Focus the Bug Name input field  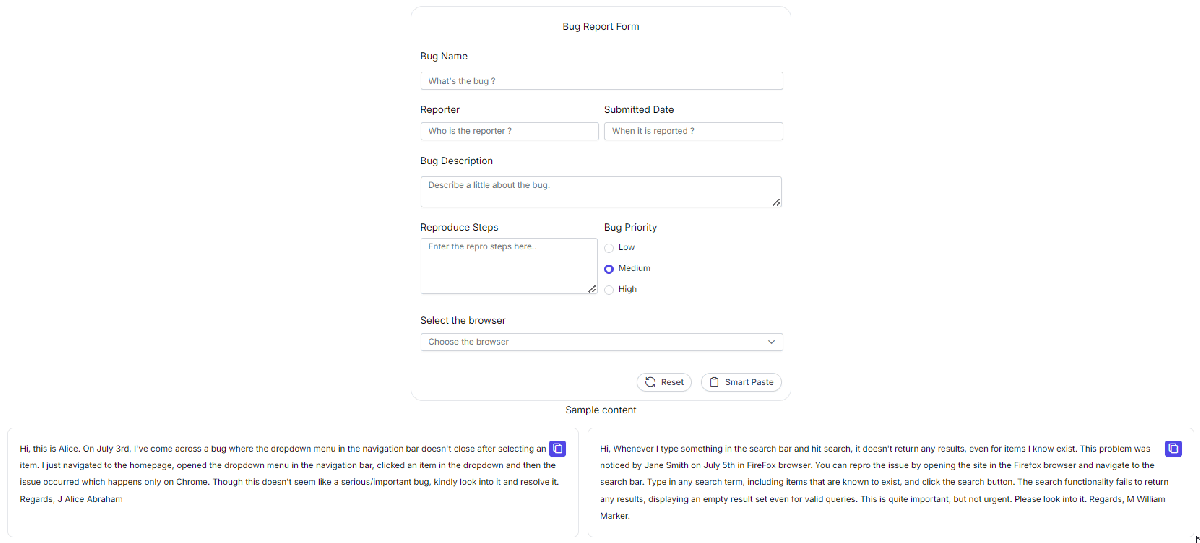[x=600, y=80]
